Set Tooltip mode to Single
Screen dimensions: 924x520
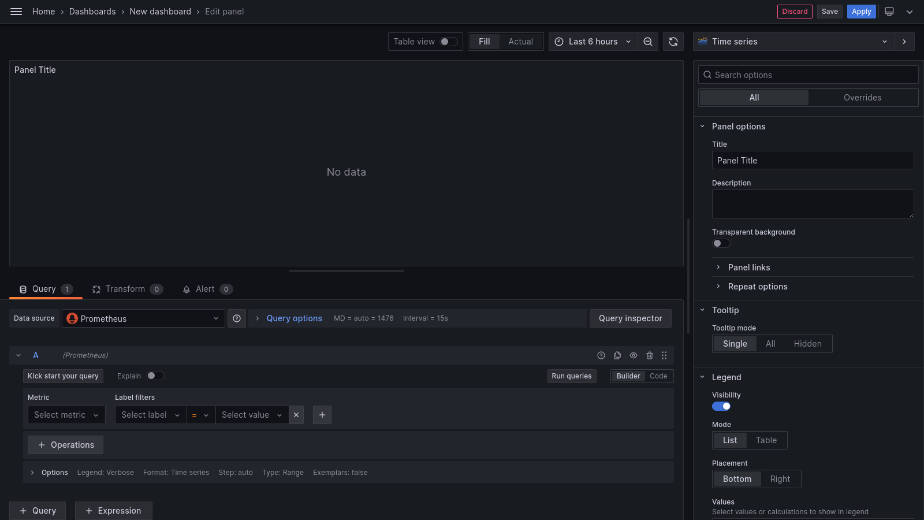735,344
